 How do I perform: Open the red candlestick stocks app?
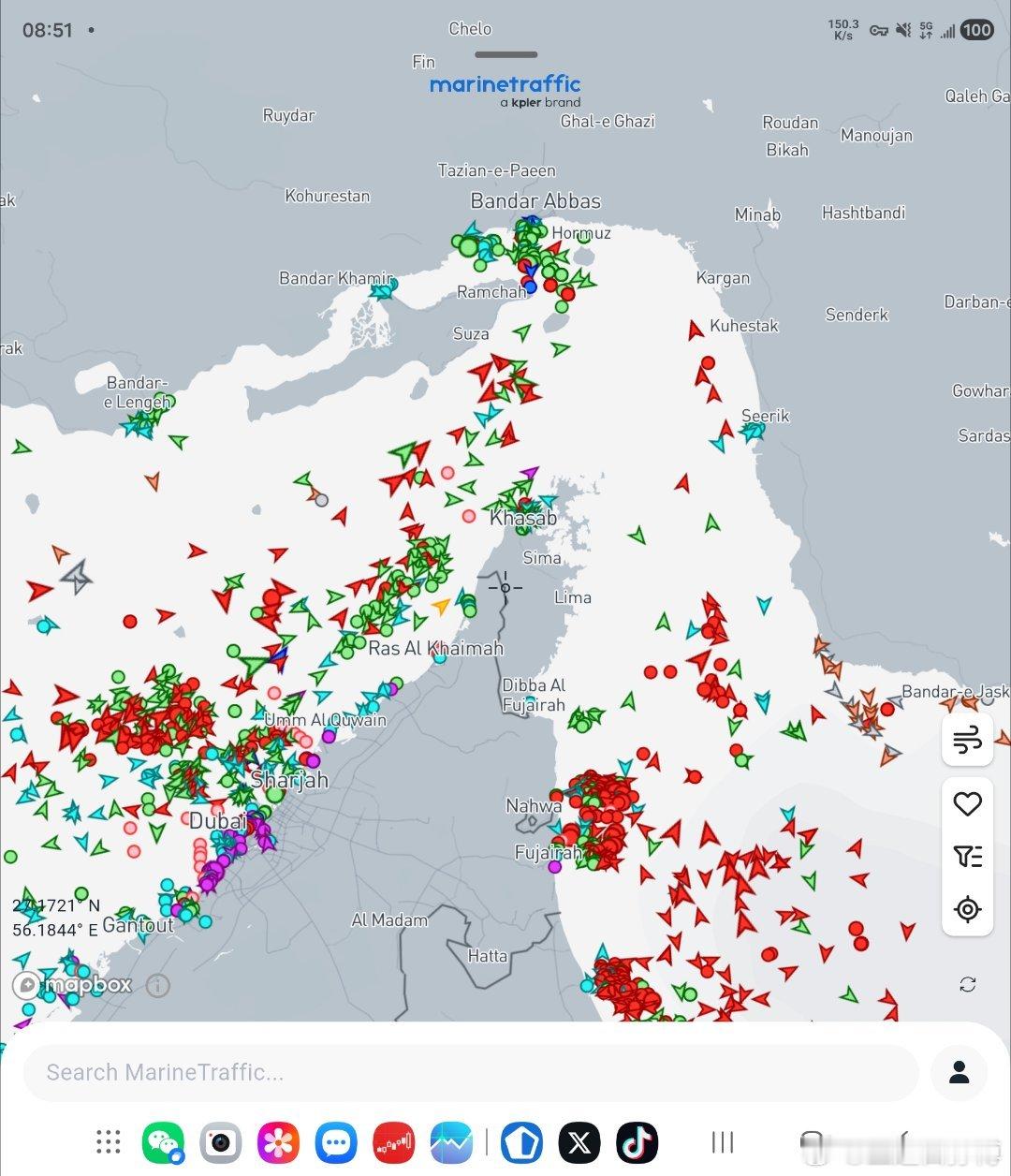[394, 1142]
